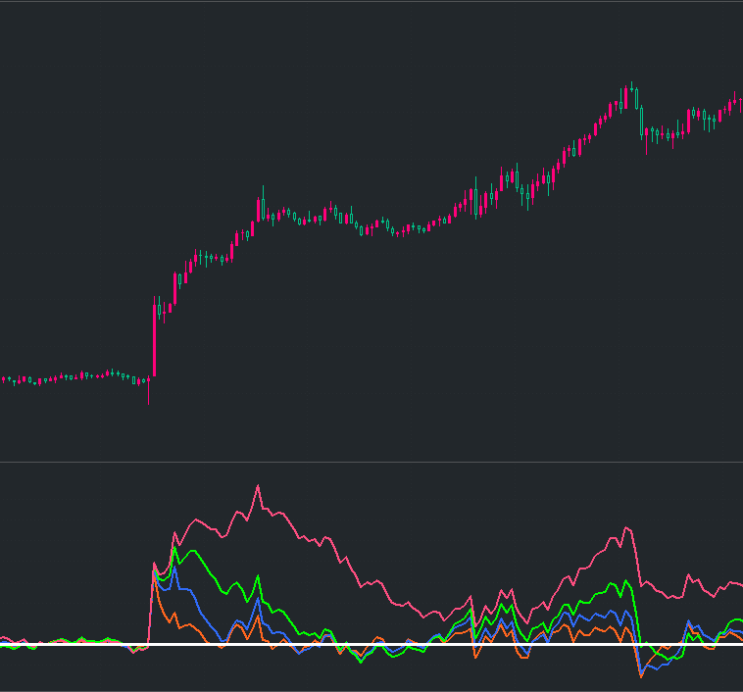Select the pink line's lowest valley mid-chart
The height and width of the screenshot is (692, 743).
[444, 619]
